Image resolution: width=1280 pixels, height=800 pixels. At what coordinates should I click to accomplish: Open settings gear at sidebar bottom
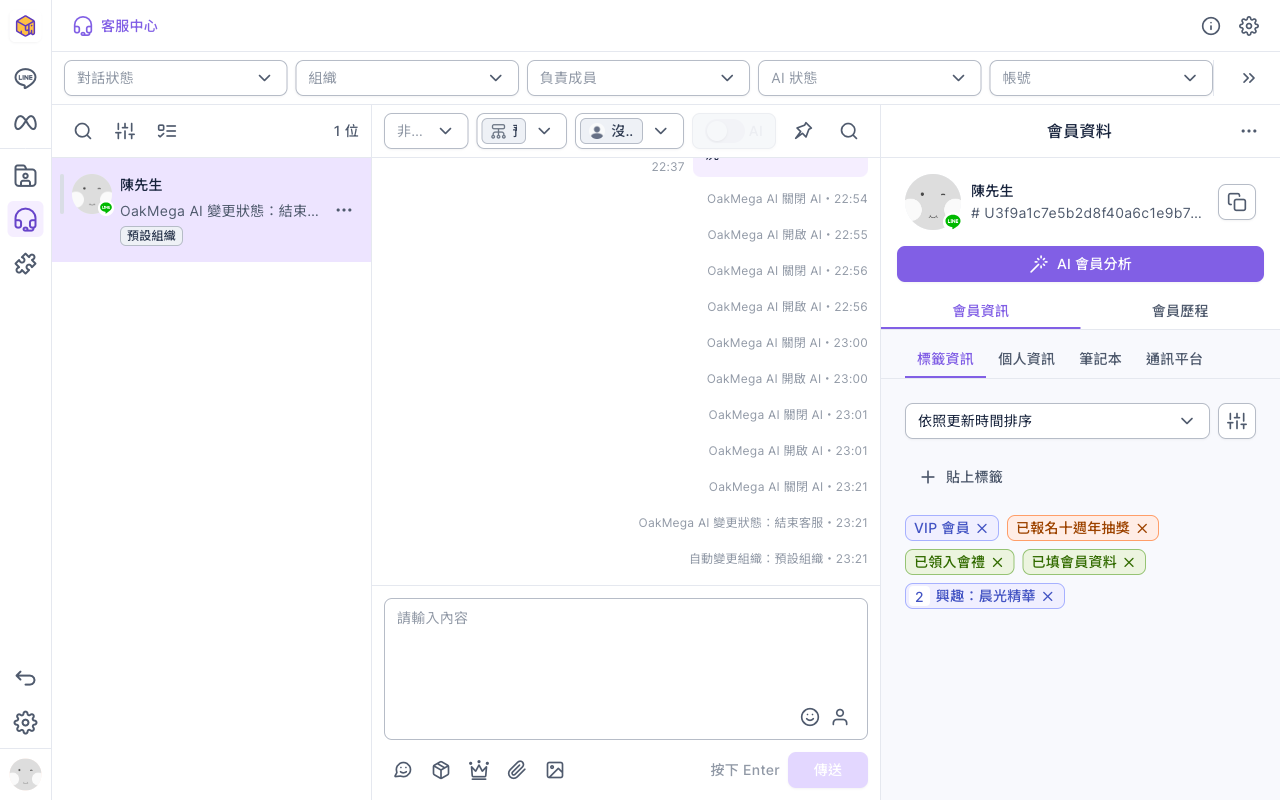click(x=25, y=722)
